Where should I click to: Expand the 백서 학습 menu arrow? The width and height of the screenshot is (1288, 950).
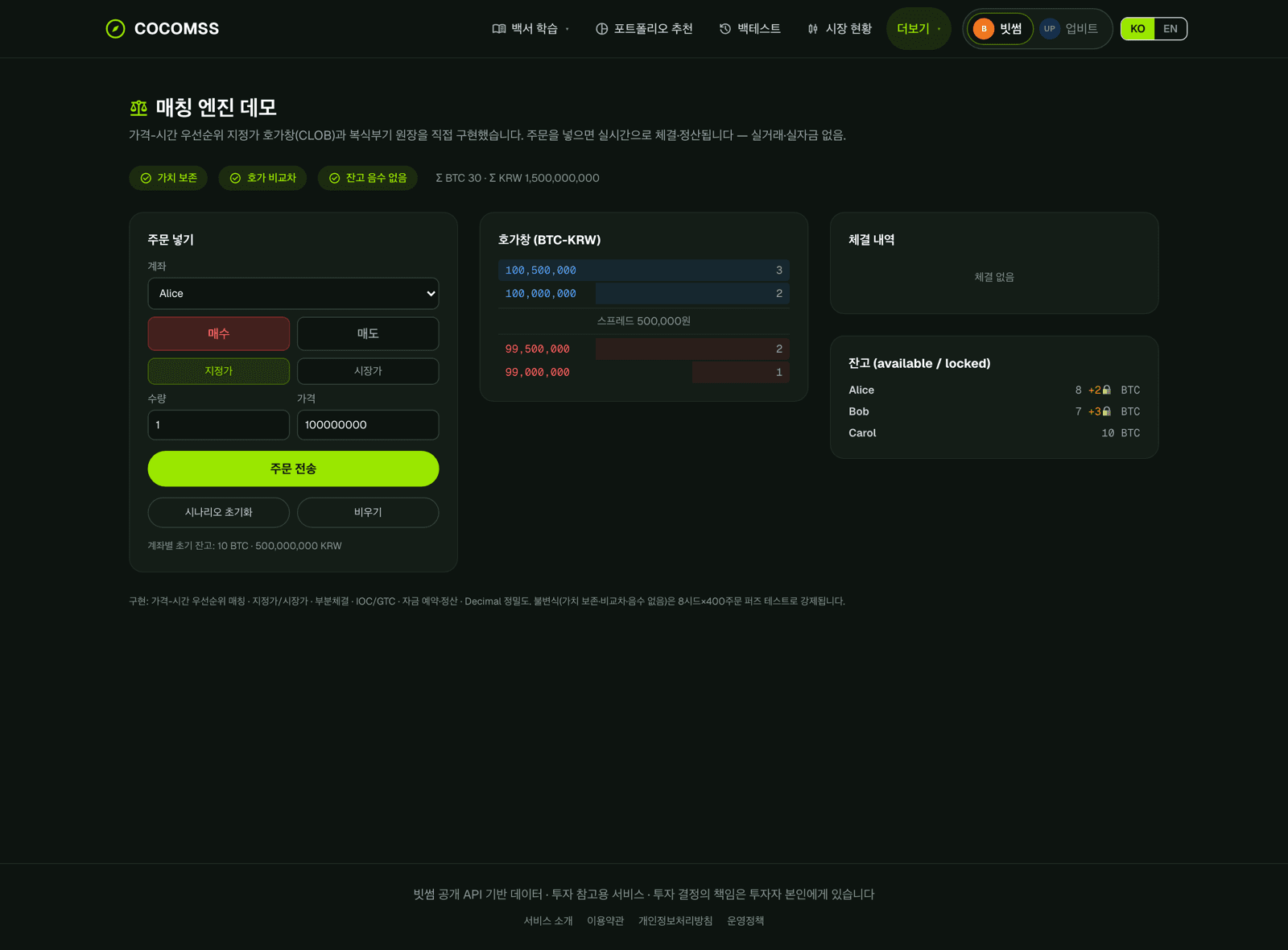pos(568,29)
